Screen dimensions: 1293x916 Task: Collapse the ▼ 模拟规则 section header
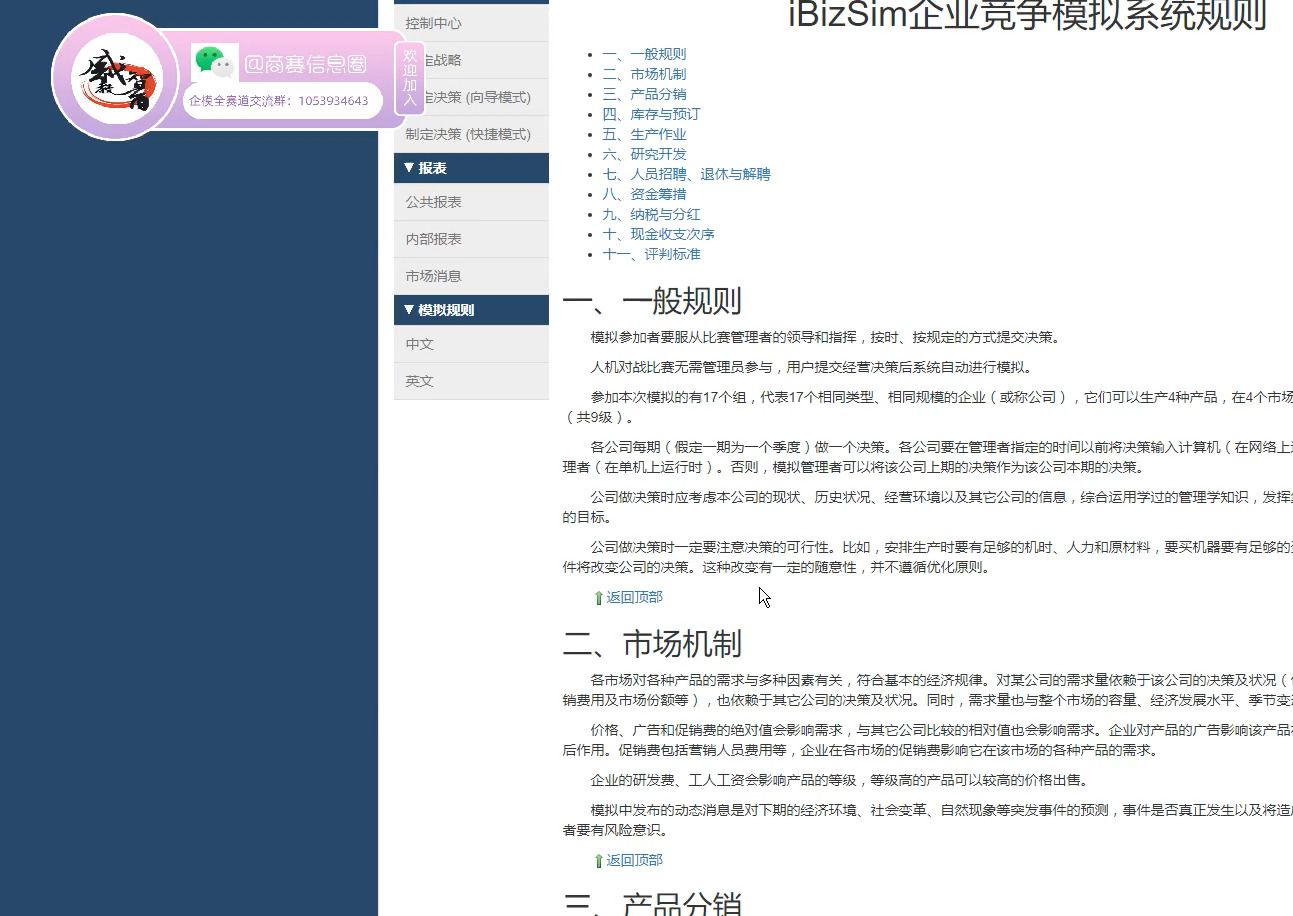[471, 310]
